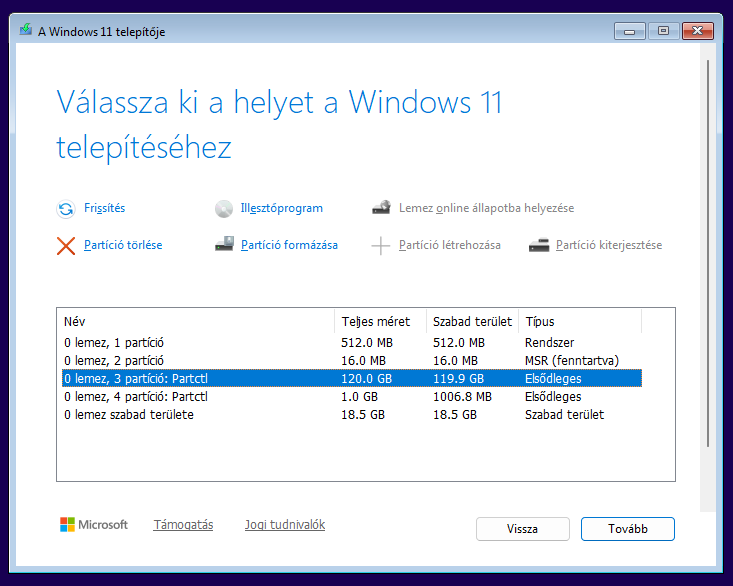Viewport: 733px width, 586px height.
Task: Click Lemez online állapotba helyezése
Action: coord(486,208)
